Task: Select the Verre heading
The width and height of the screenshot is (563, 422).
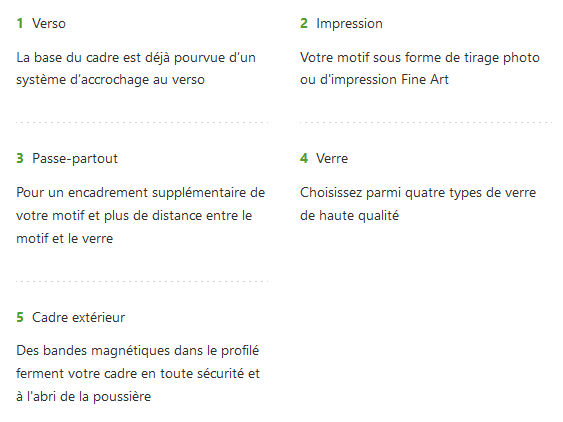Action: tap(332, 159)
